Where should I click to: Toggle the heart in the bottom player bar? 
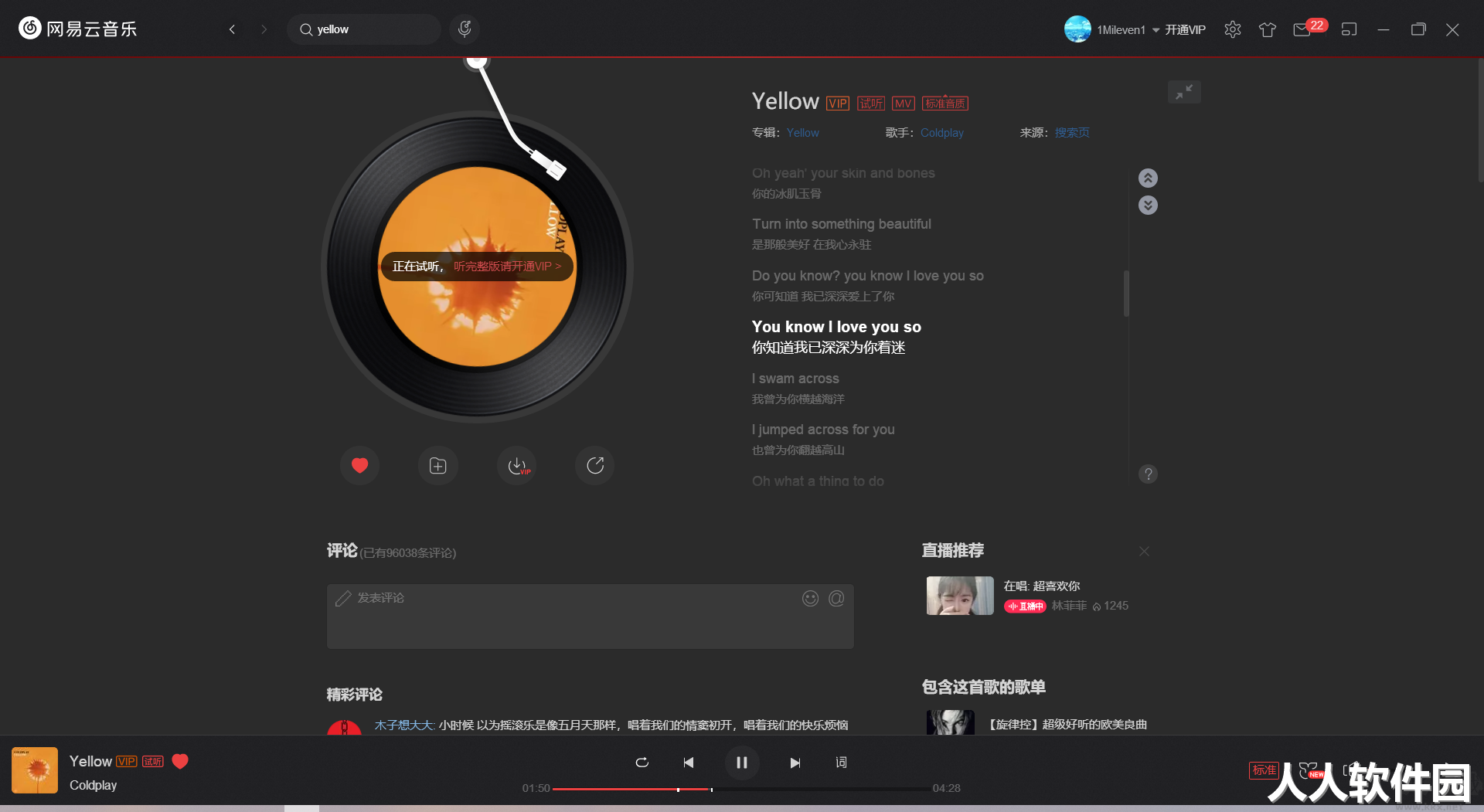coord(180,762)
